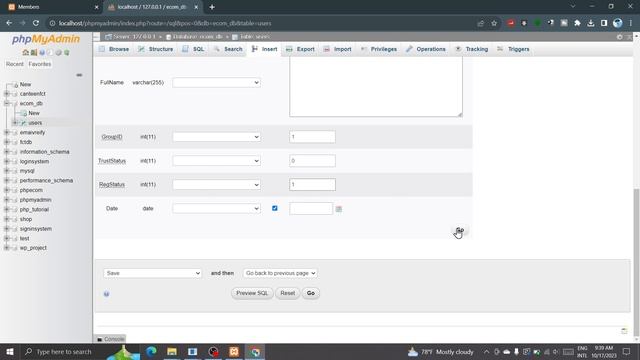
Task: Open console icon at bottom right
Action: click(624, 331)
